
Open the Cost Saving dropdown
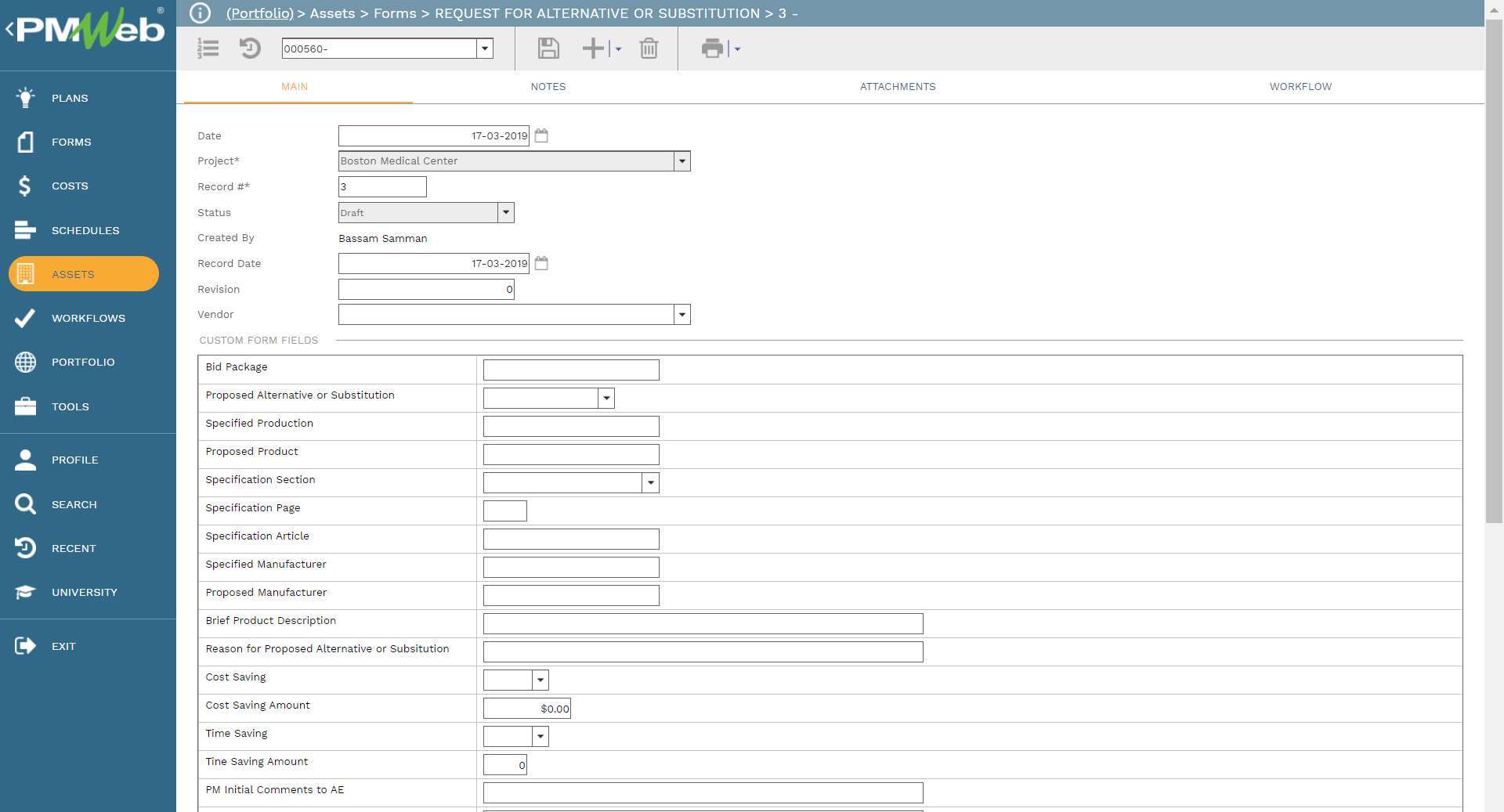[540, 680]
